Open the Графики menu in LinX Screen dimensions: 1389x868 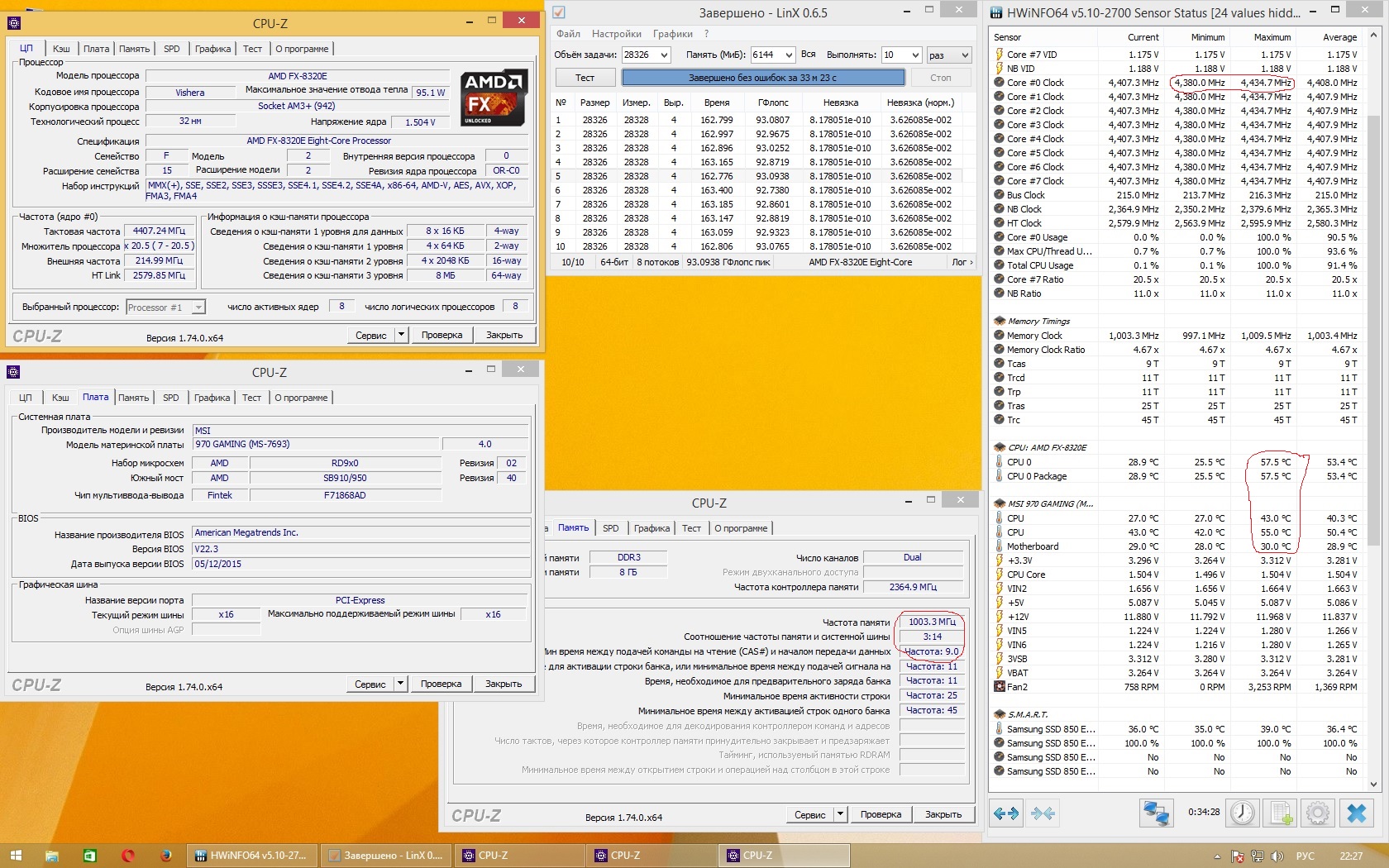[x=673, y=34]
